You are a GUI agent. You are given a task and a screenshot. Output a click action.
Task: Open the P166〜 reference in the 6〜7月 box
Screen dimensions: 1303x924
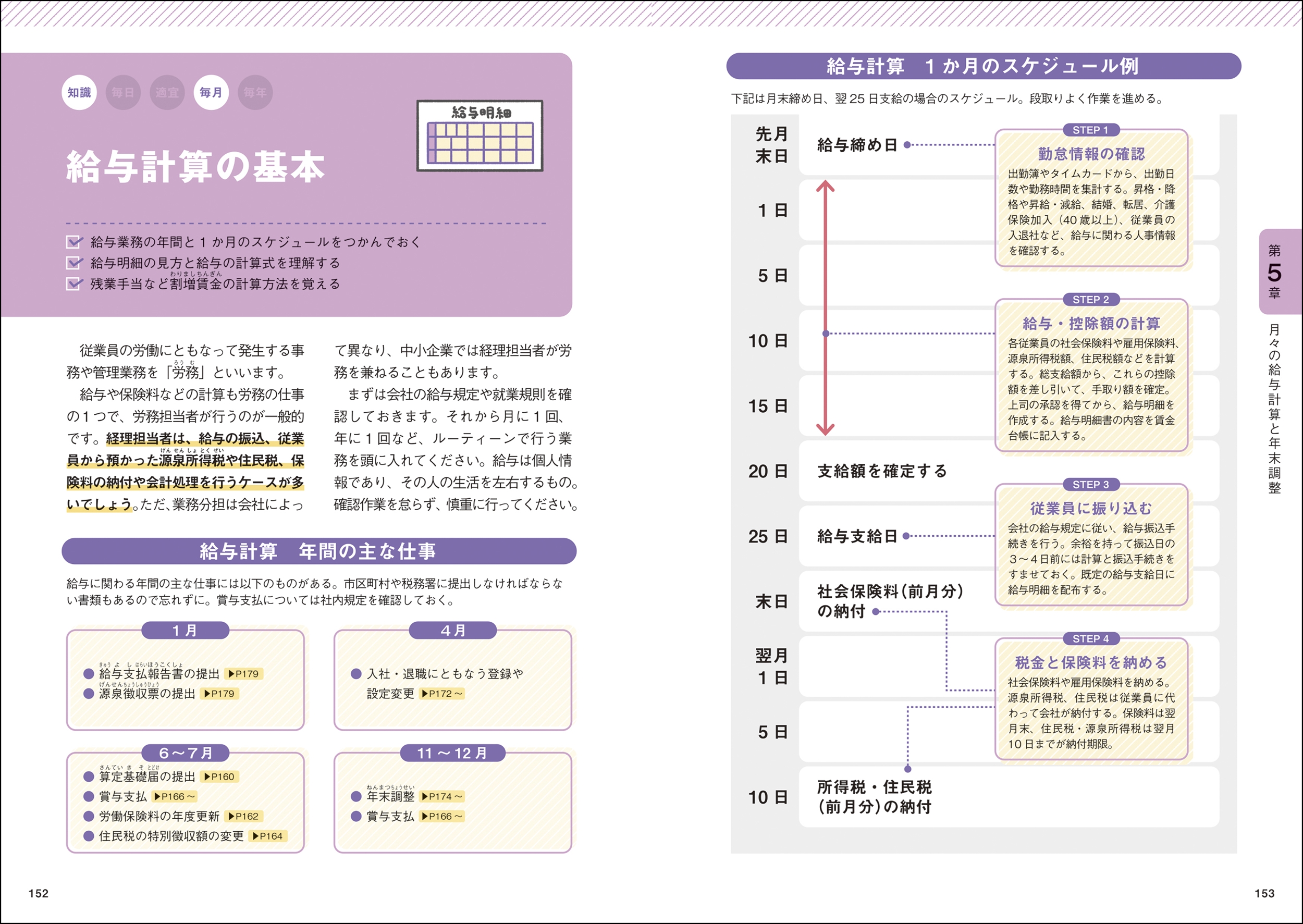tap(175, 796)
